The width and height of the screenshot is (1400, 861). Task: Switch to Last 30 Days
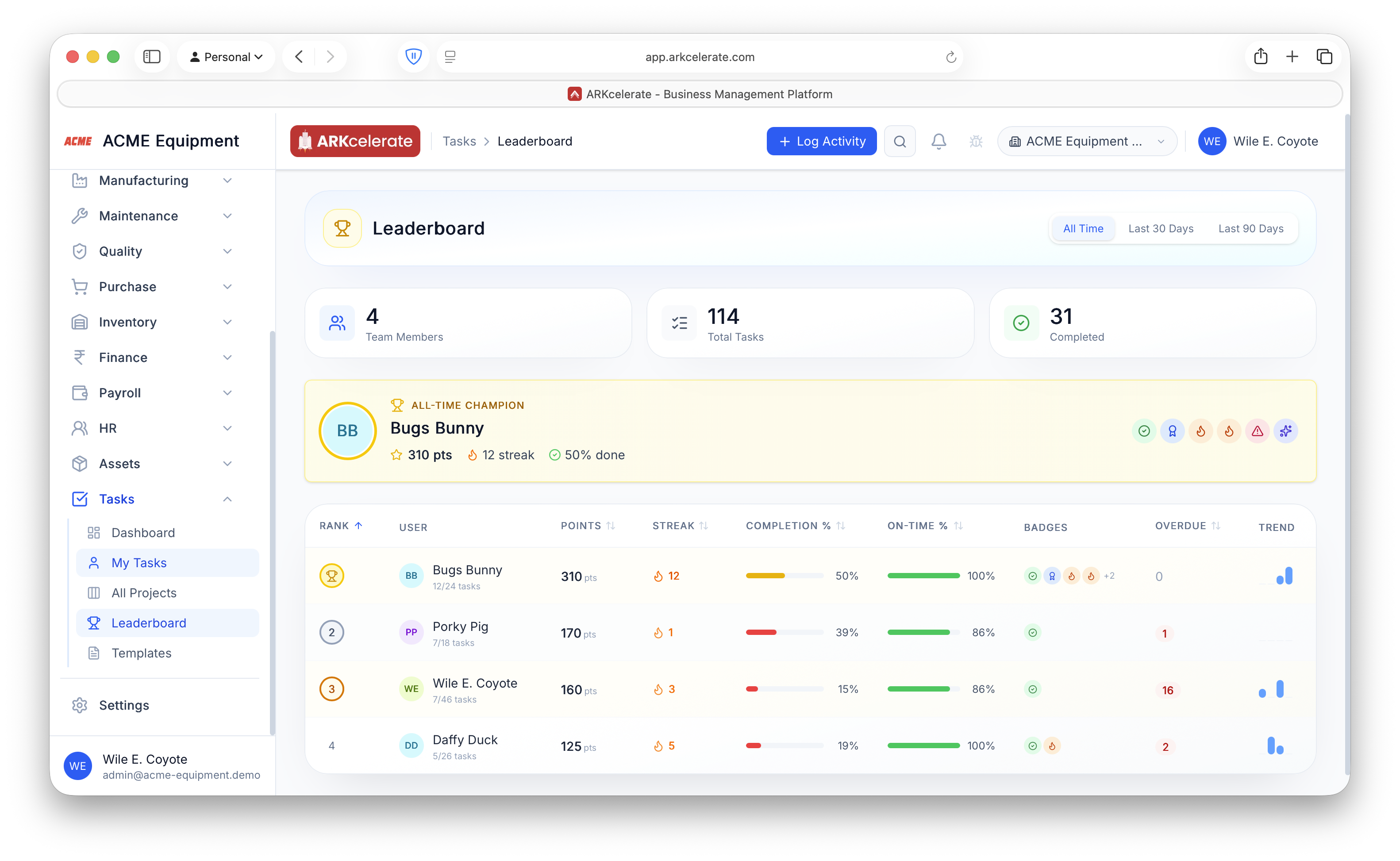click(x=1160, y=228)
